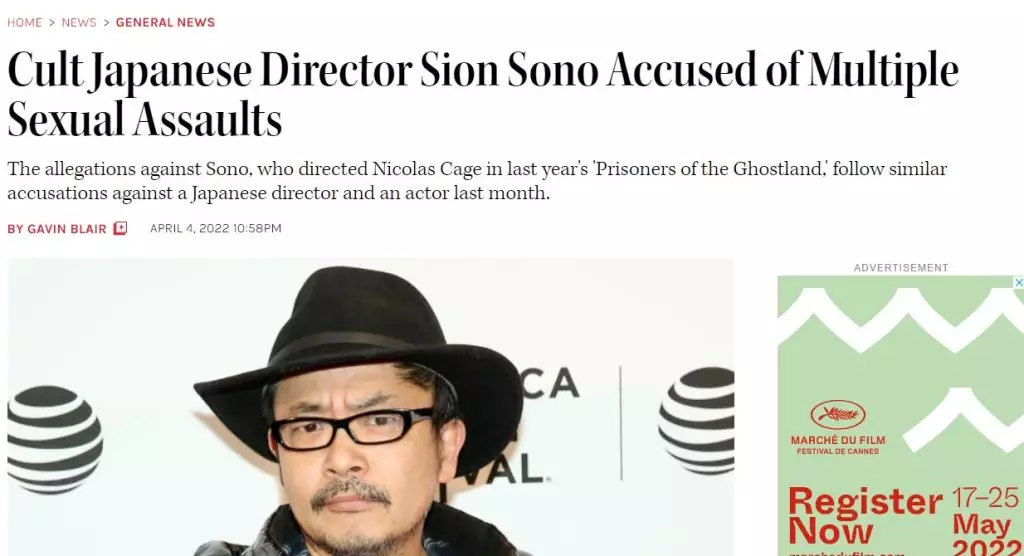Click the 17–25 May 2022 ad dates
This screenshot has width=1024, height=556.
985,521
